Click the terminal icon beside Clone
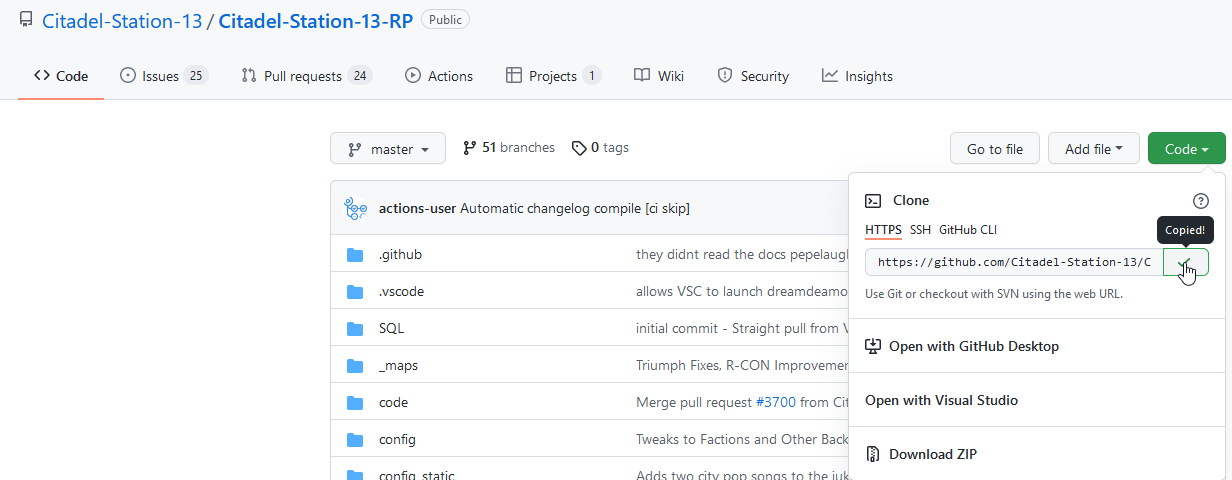 (x=873, y=200)
